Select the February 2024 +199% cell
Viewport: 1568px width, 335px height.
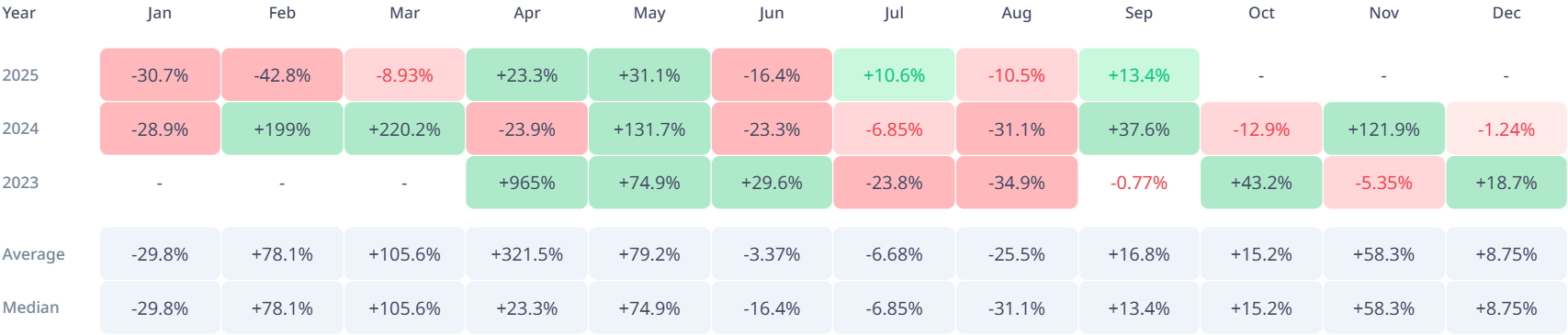282,129
